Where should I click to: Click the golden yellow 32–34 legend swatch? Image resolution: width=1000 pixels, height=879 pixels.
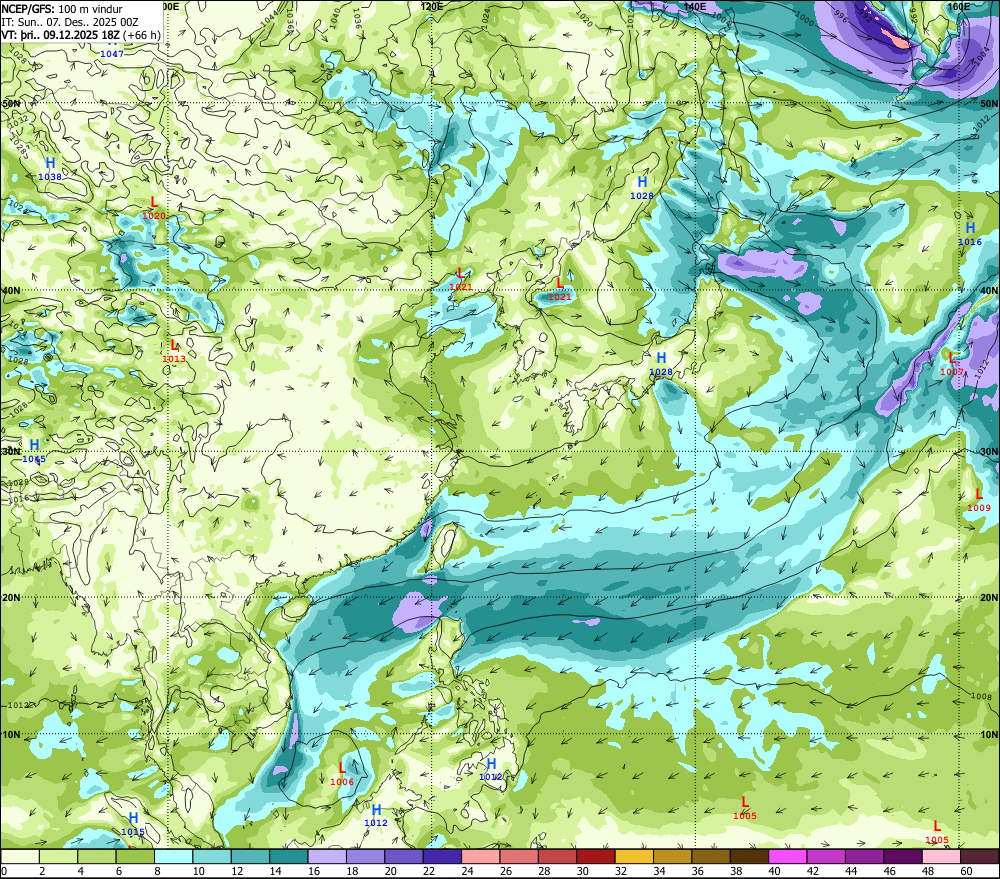[634, 856]
